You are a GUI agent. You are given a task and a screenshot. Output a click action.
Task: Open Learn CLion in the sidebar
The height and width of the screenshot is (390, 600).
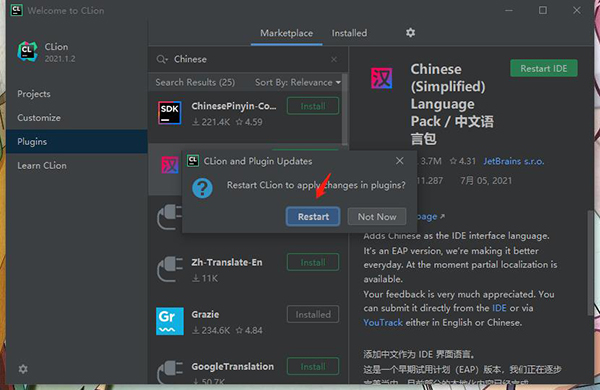42,165
